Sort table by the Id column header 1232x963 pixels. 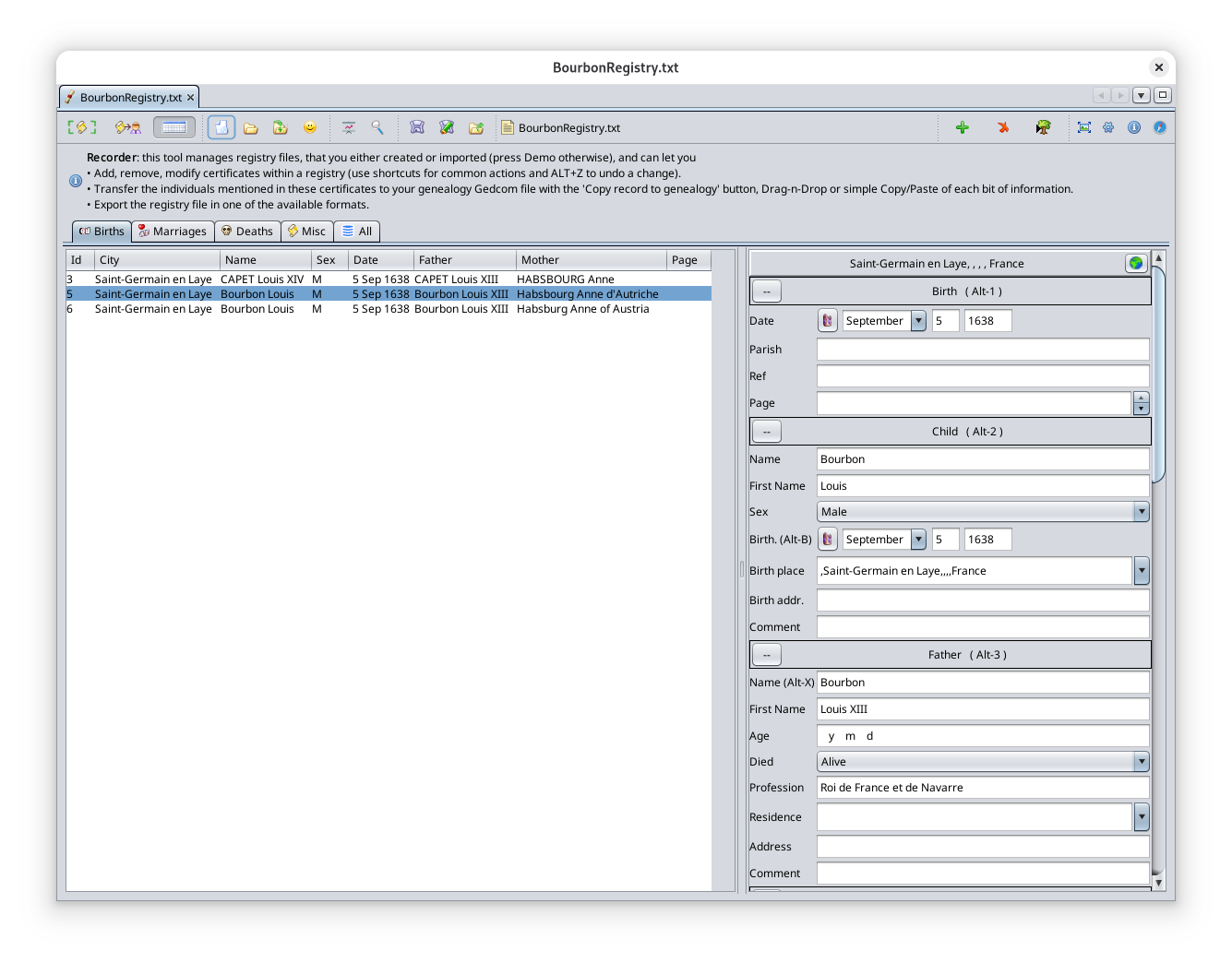[x=80, y=260]
